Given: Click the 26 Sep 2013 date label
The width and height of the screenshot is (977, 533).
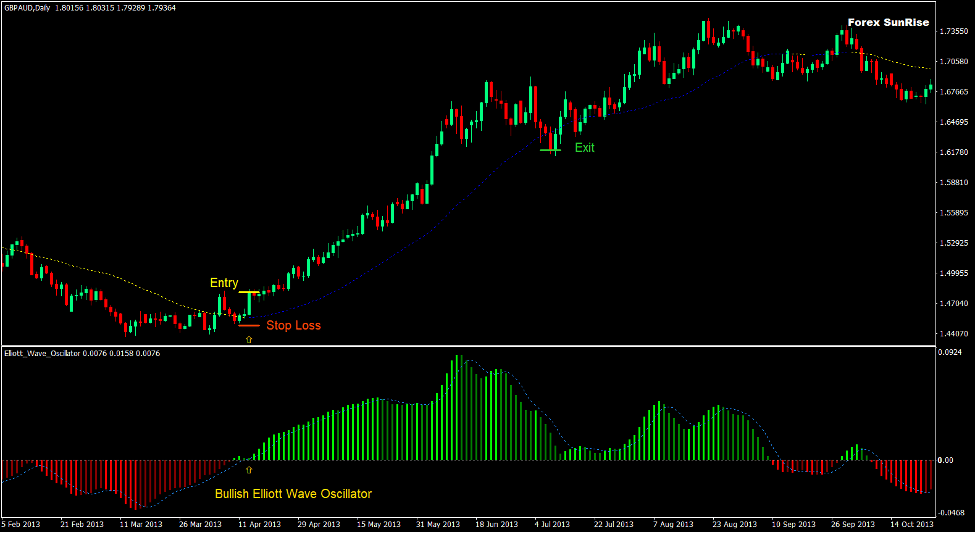Looking at the screenshot, I should [x=852, y=525].
